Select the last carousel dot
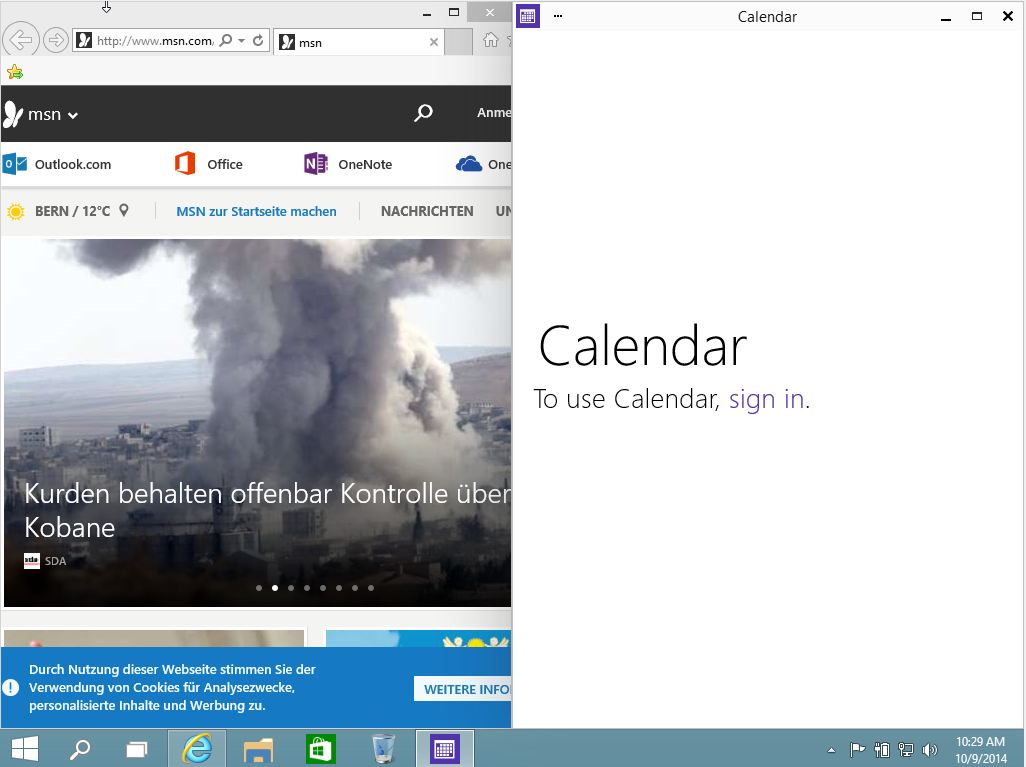This screenshot has height=767, width=1026. (x=371, y=588)
